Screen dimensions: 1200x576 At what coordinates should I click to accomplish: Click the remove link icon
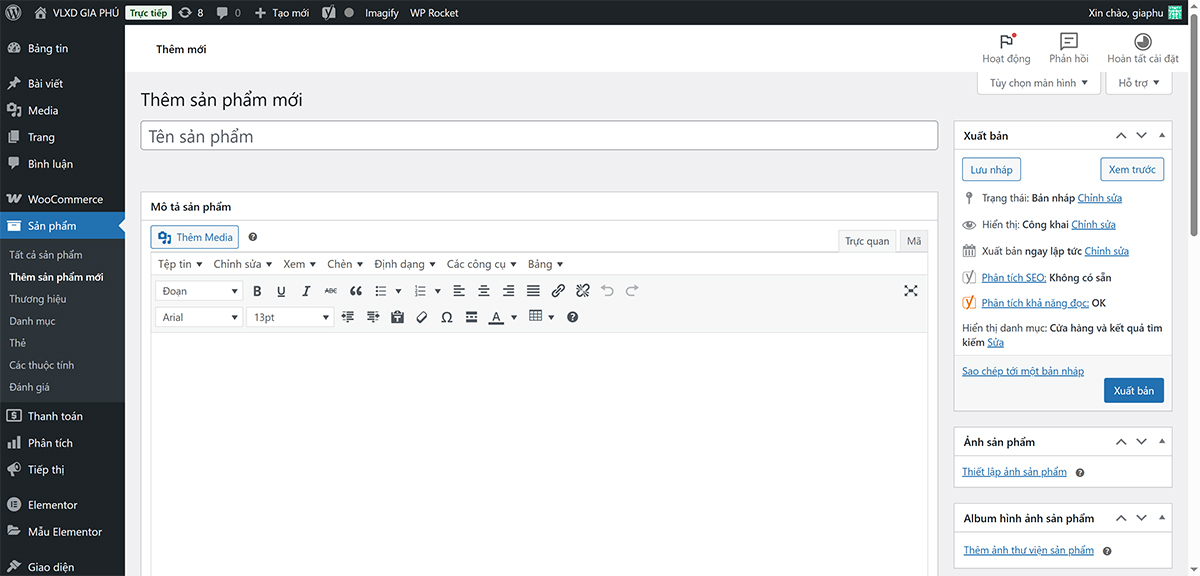tap(583, 291)
